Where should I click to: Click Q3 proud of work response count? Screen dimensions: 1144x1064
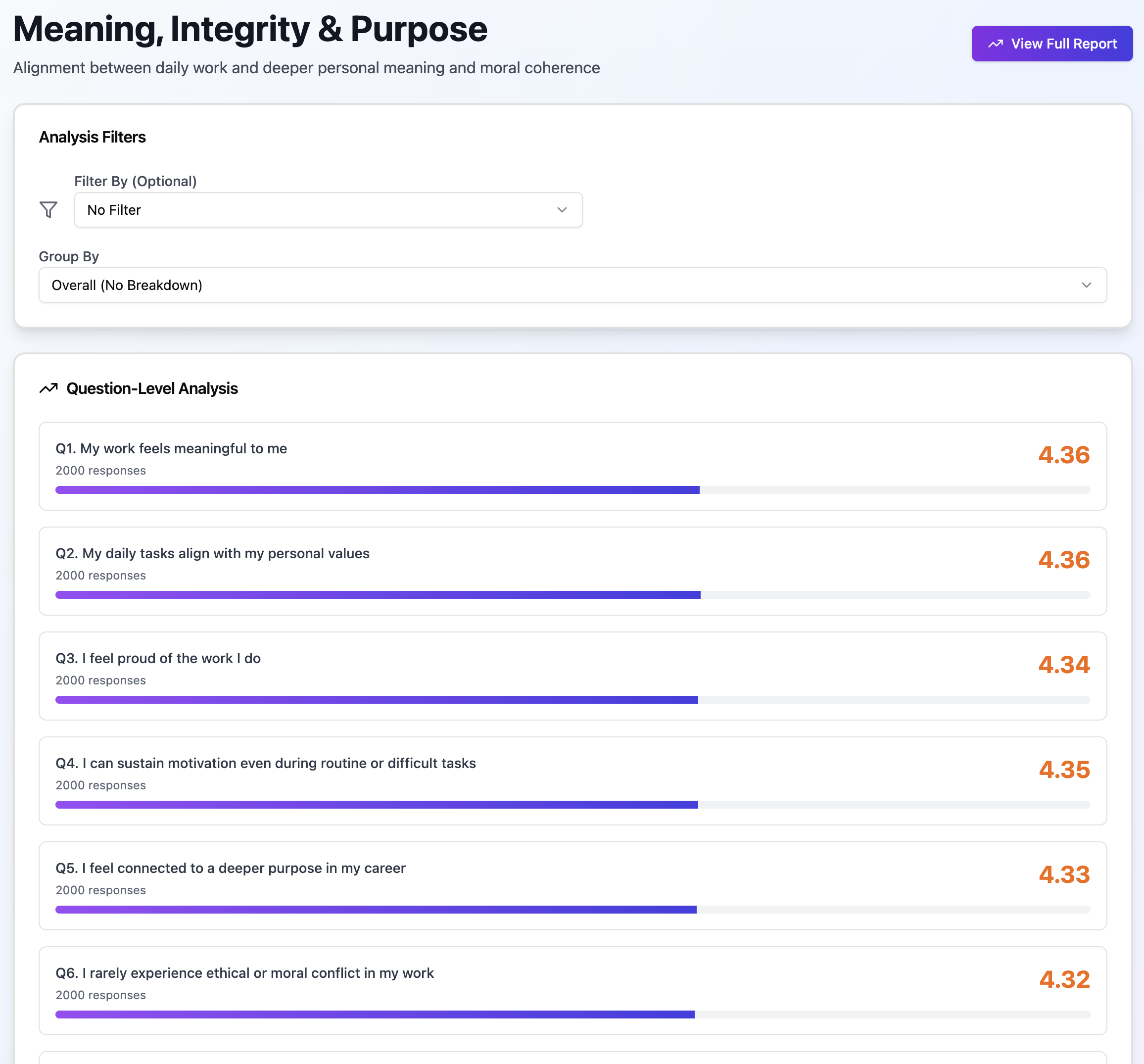[x=101, y=680]
